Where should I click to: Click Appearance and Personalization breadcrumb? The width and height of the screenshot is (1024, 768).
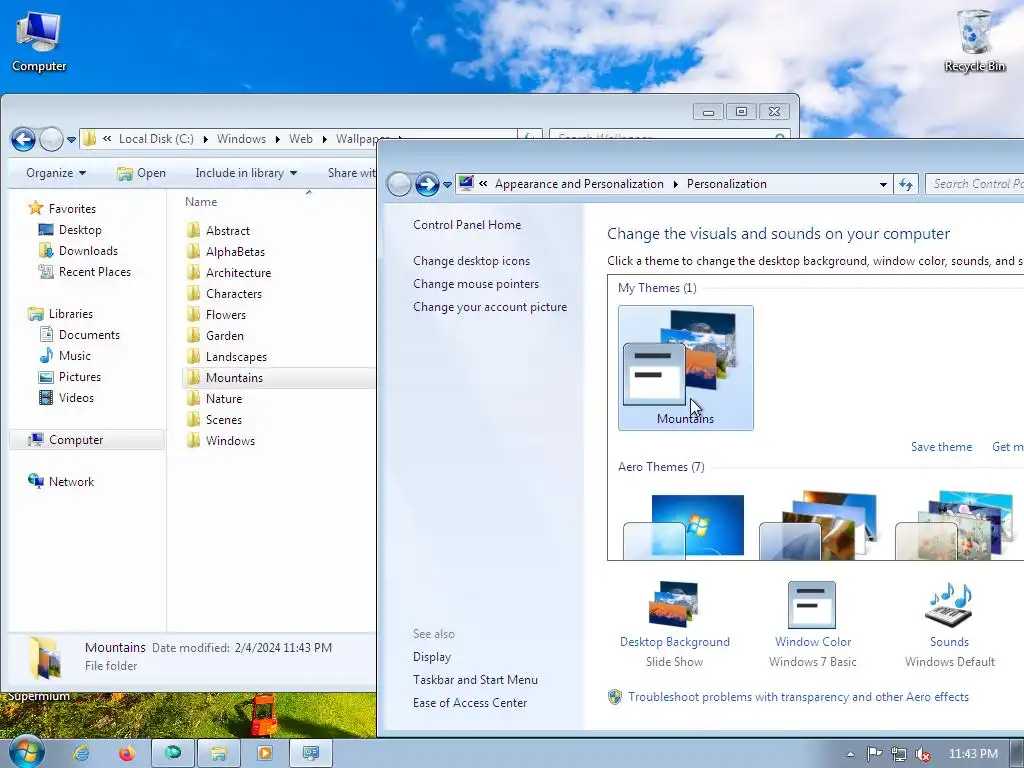(x=579, y=184)
